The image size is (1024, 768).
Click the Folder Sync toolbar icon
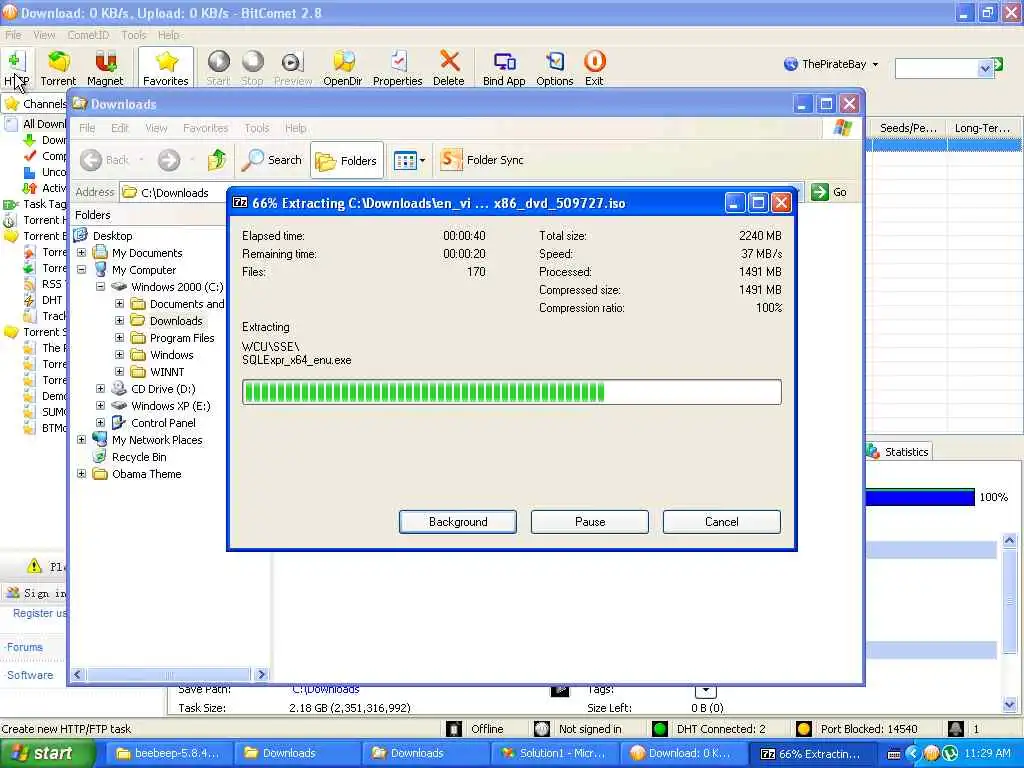click(482, 160)
